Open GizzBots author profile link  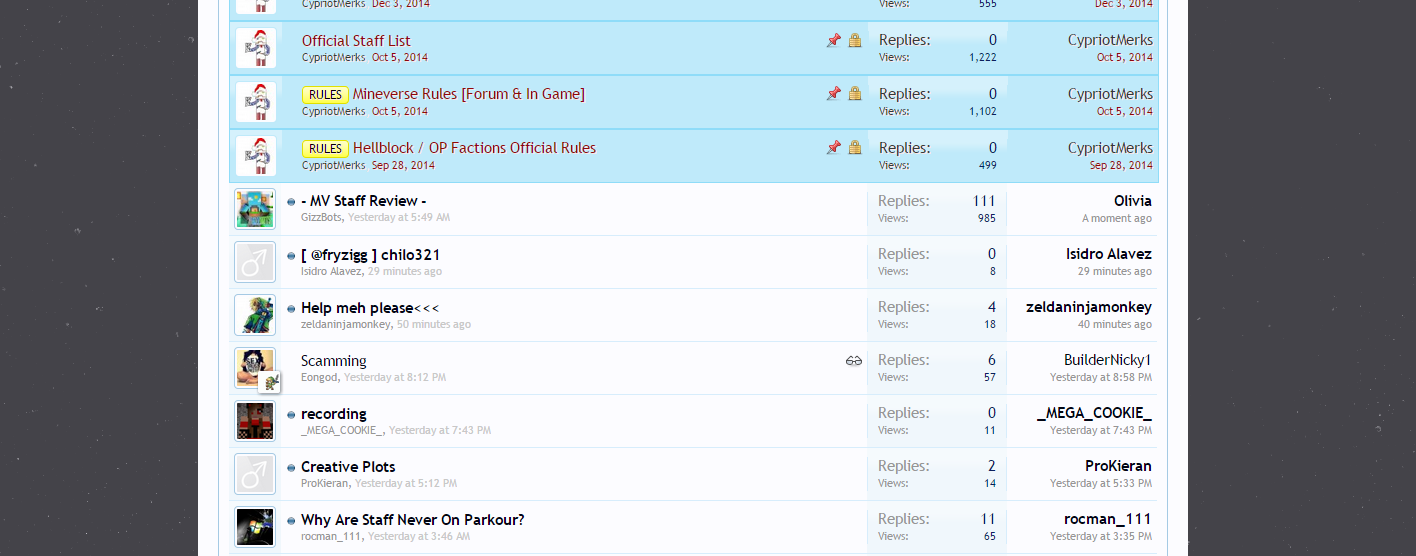(321, 217)
